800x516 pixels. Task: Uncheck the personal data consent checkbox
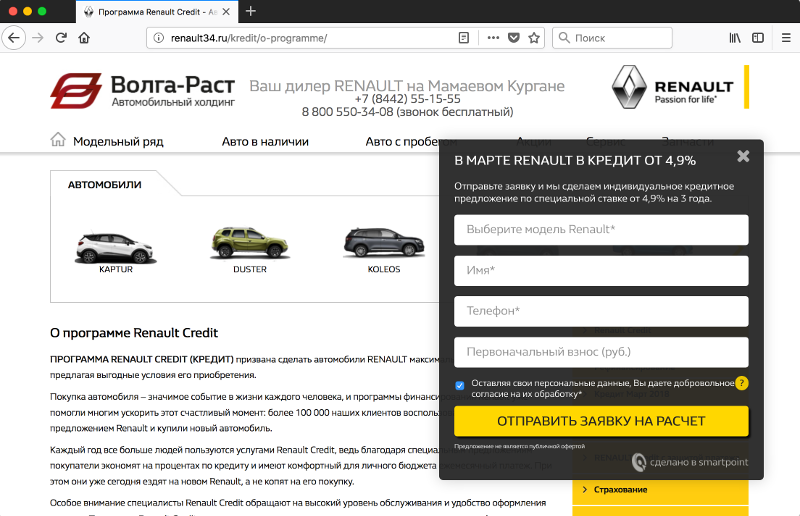460,385
